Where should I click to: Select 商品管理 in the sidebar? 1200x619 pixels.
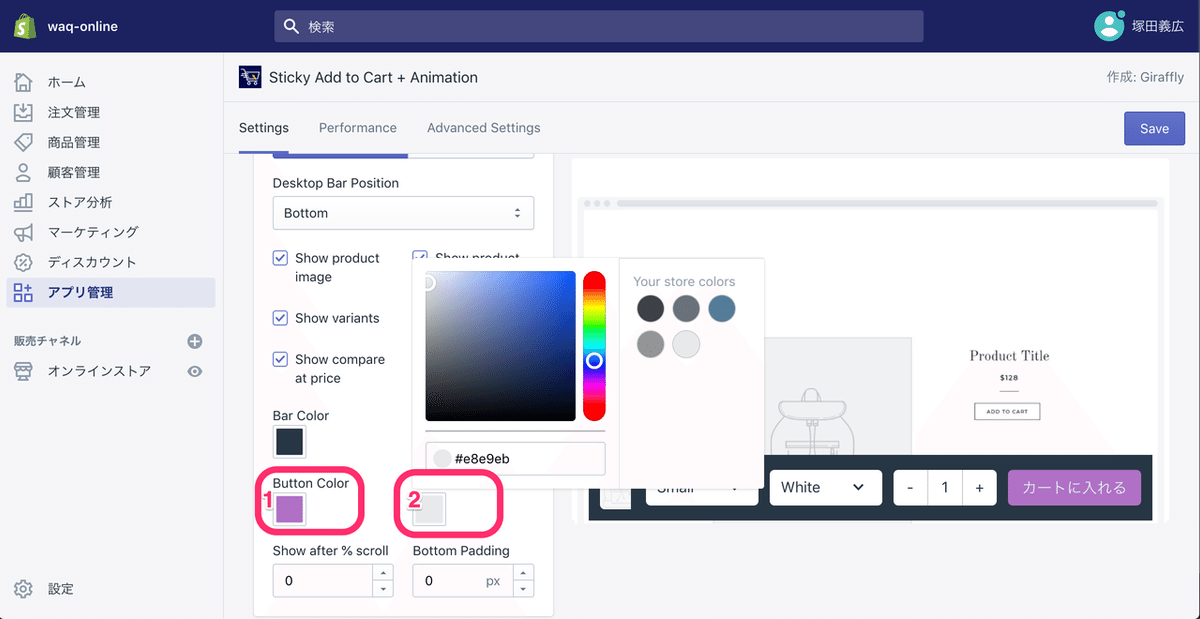tap(74, 142)
